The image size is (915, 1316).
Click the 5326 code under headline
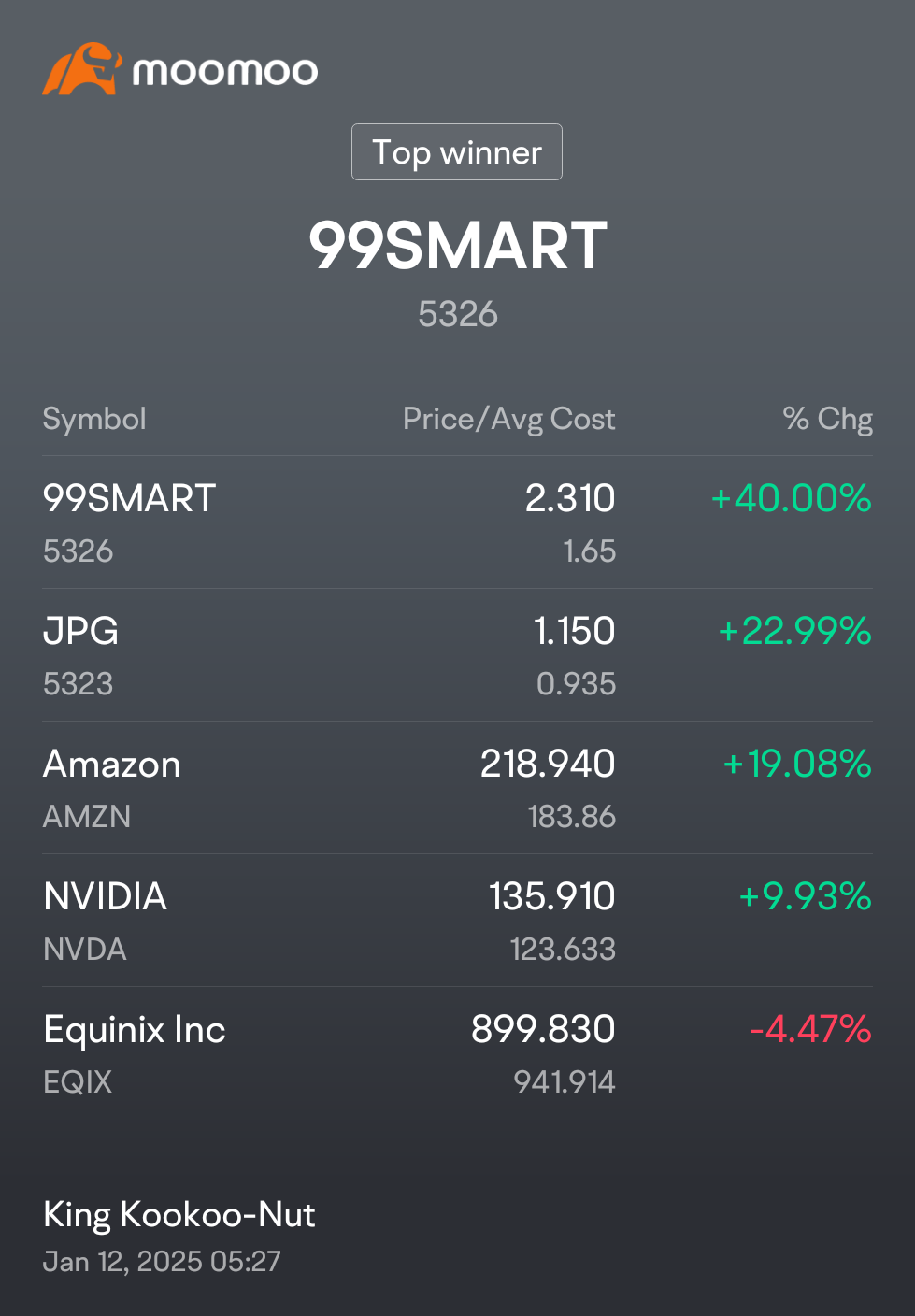pyautogui.click(x=458, y=314)
